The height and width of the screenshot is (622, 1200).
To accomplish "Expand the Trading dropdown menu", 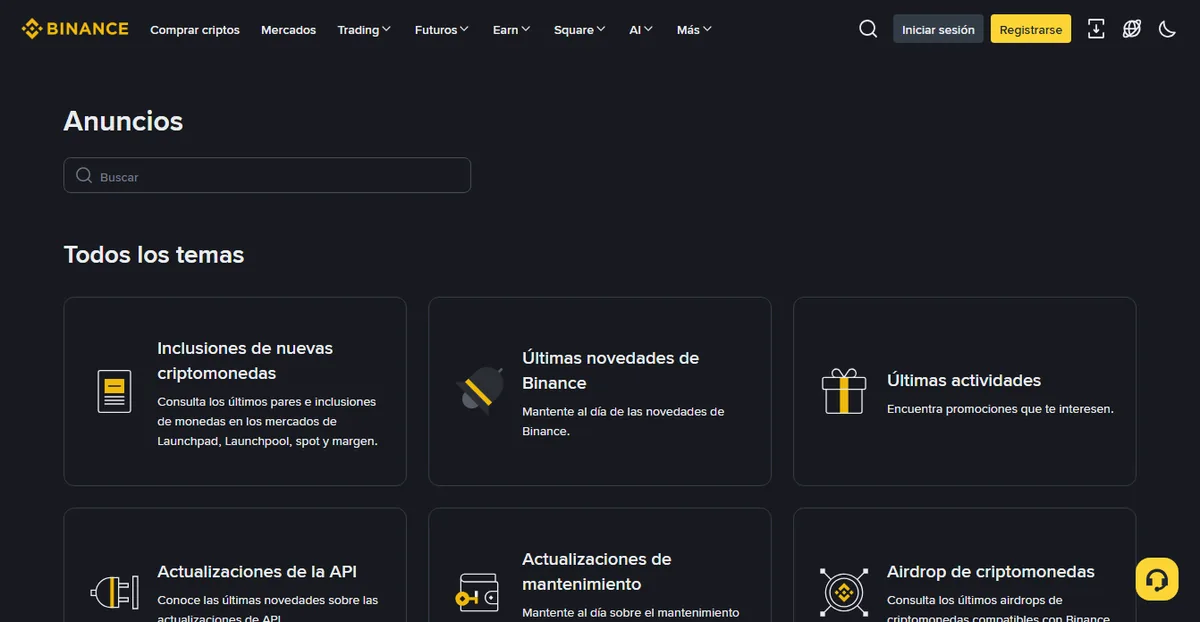I will click(364, 30).
